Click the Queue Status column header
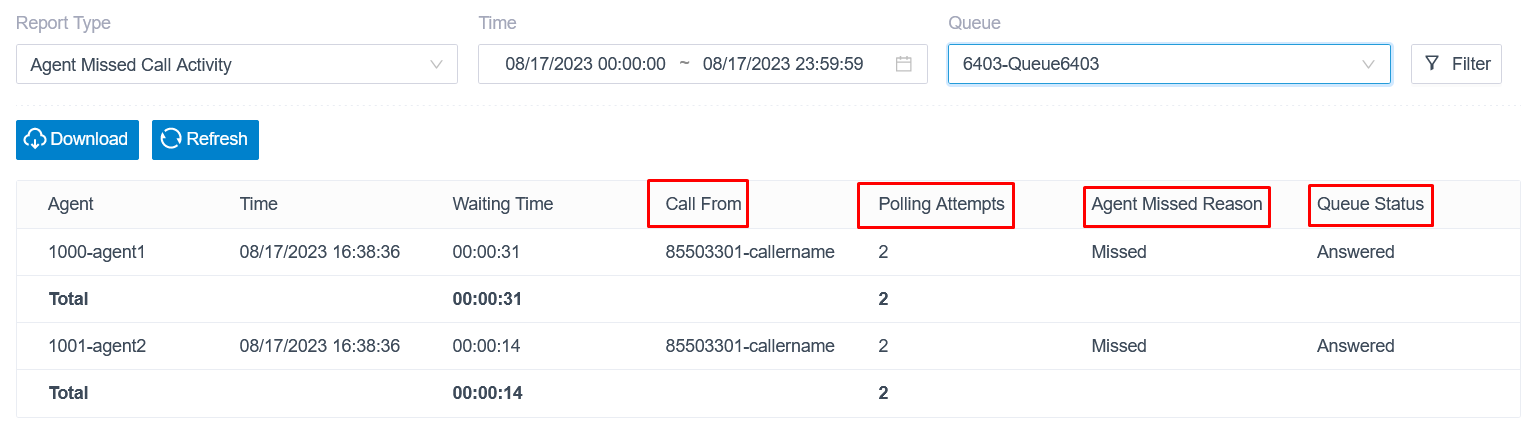The width and height of the screenshot is (1529, 425). pyautogui.click(x=1370, y=204)
